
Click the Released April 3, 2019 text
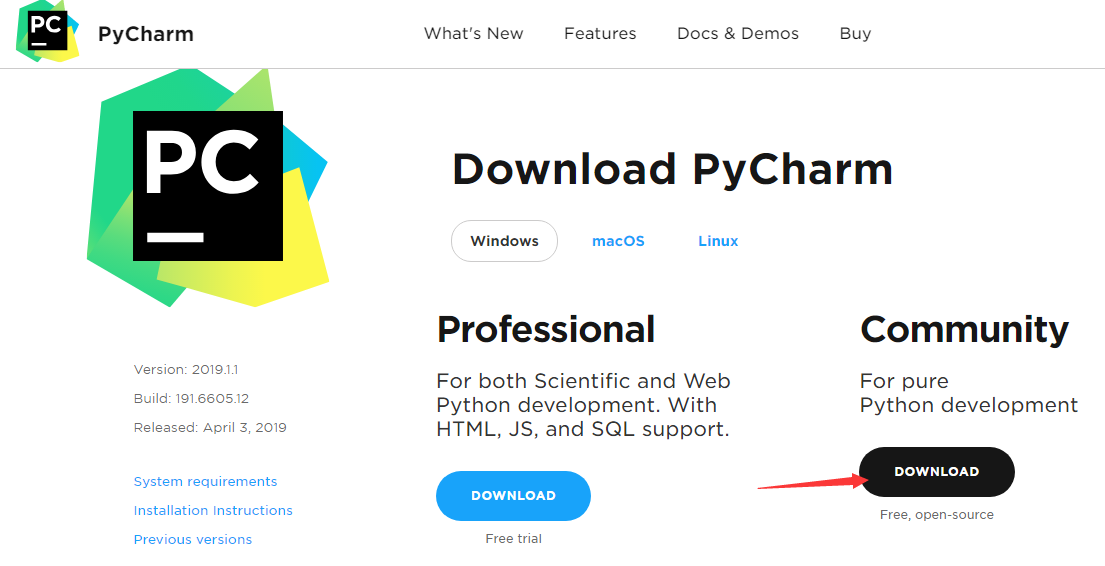[x=210, y=427]
